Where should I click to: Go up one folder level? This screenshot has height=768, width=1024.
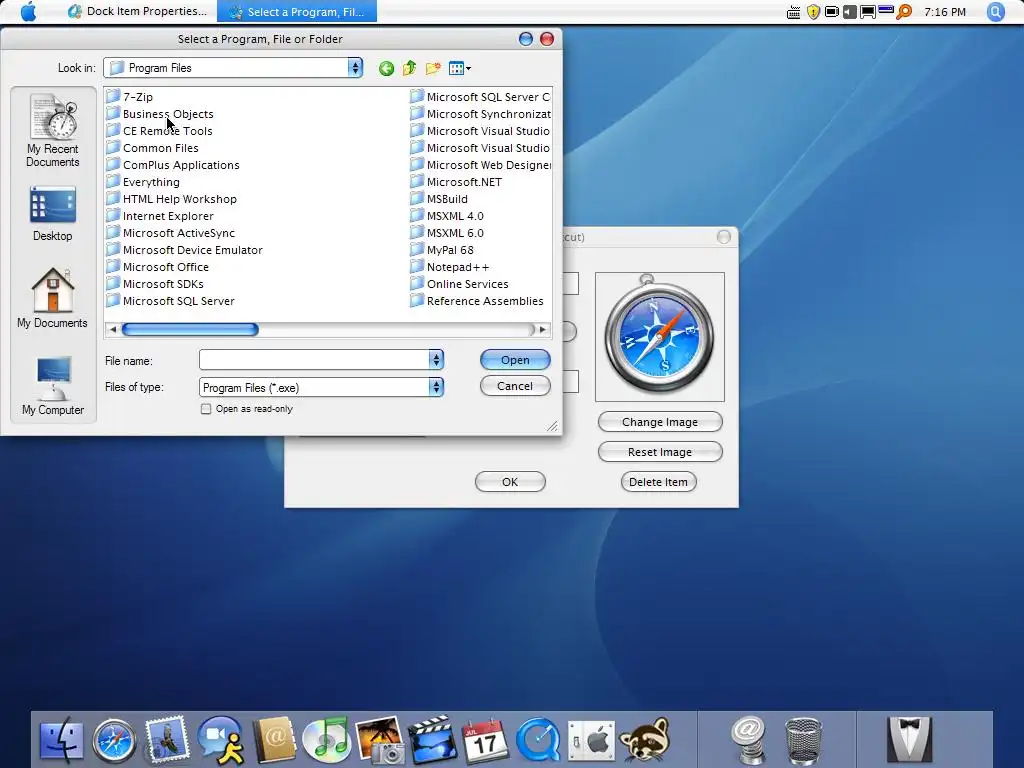coord(409,68)
